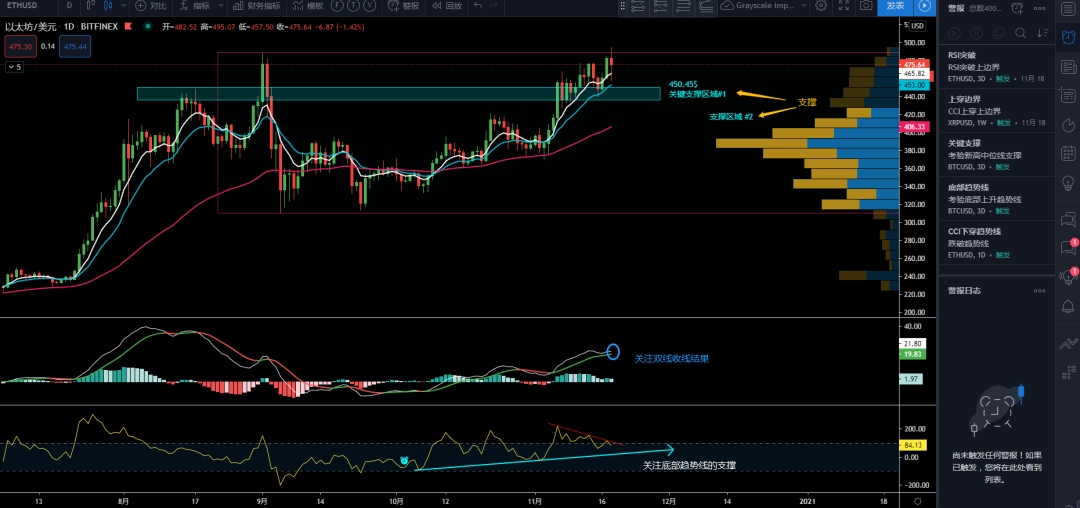
Task: Expand the collapsed indicator legend showing 5
Action: pyautogui.click(x=14, y=67)
